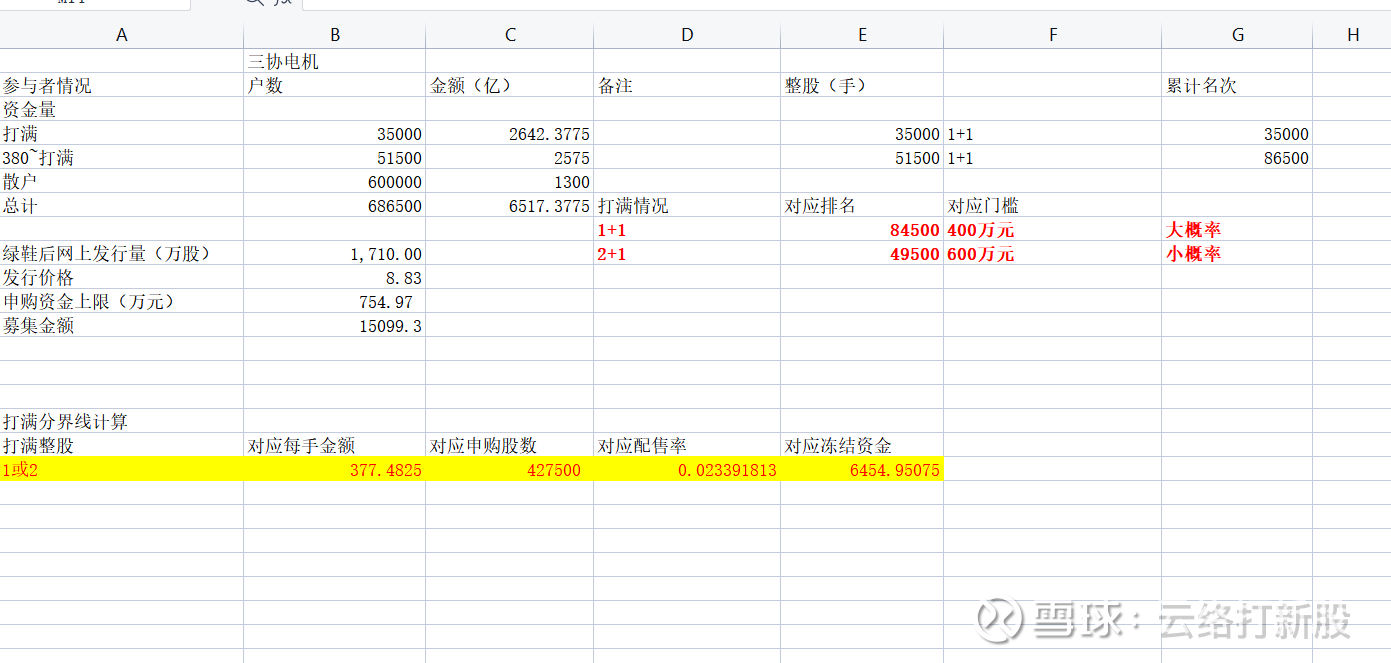Viewport: 1391px width, 663px height.
Task: Select column H by its header
Action: pos(1352,35)
